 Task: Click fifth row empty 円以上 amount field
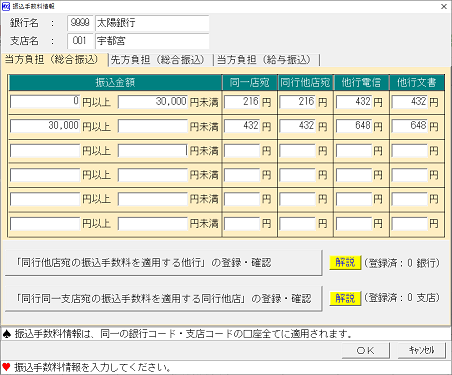point(45,199)
